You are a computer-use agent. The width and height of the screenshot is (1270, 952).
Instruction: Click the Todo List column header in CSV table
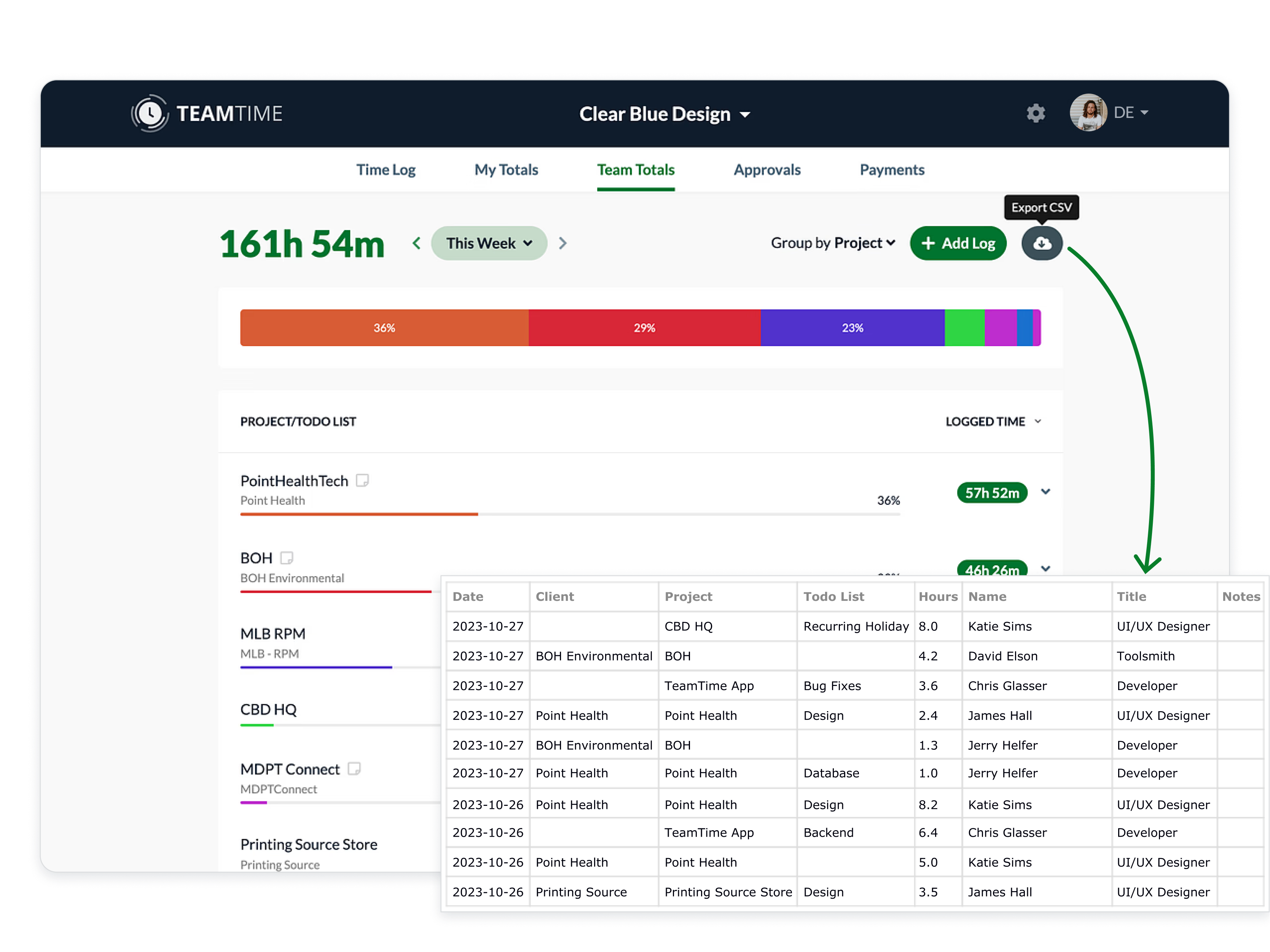[x=833, y=597]
